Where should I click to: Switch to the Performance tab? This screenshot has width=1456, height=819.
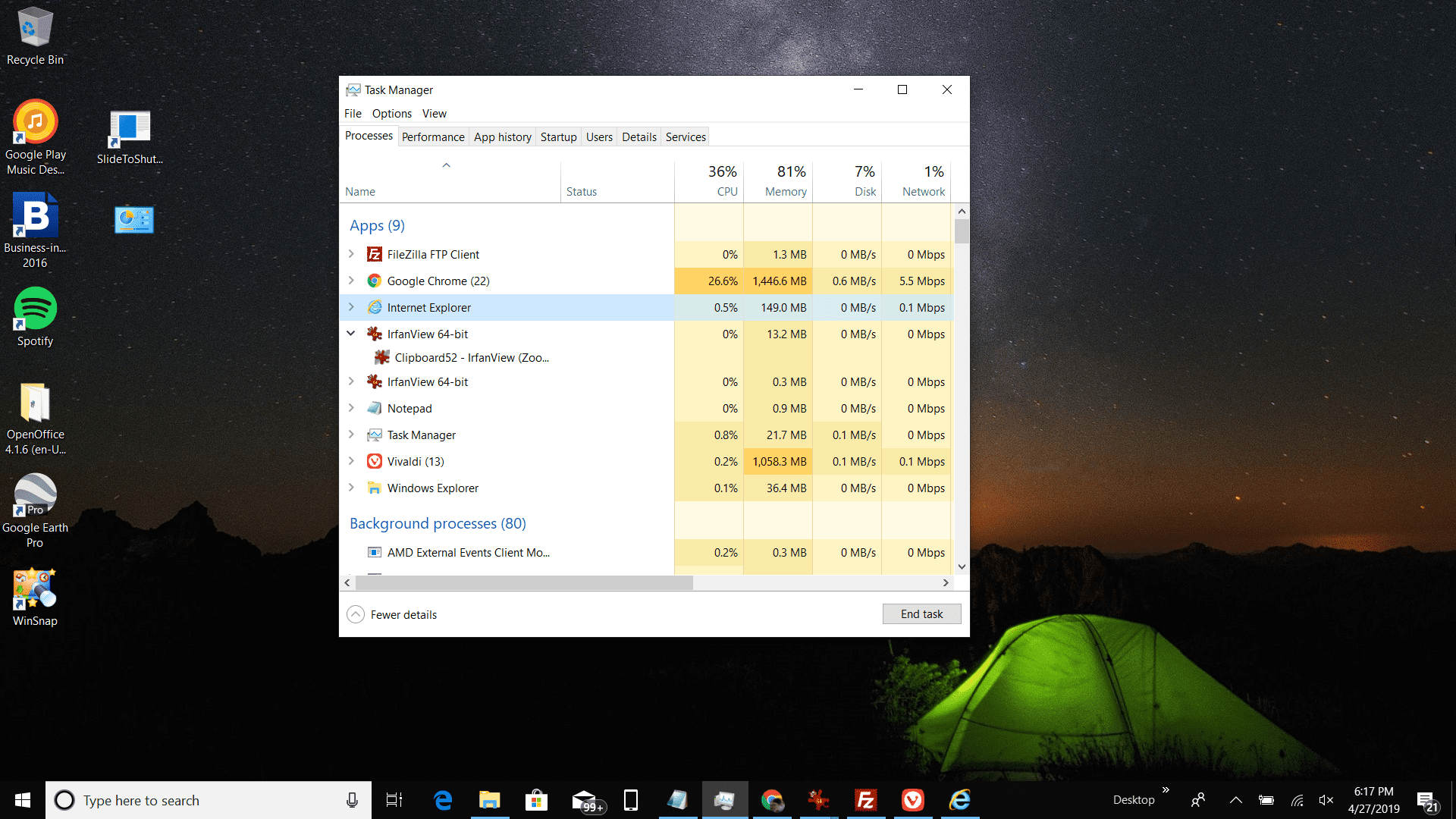pyautogui.click(x=432, y=137)
